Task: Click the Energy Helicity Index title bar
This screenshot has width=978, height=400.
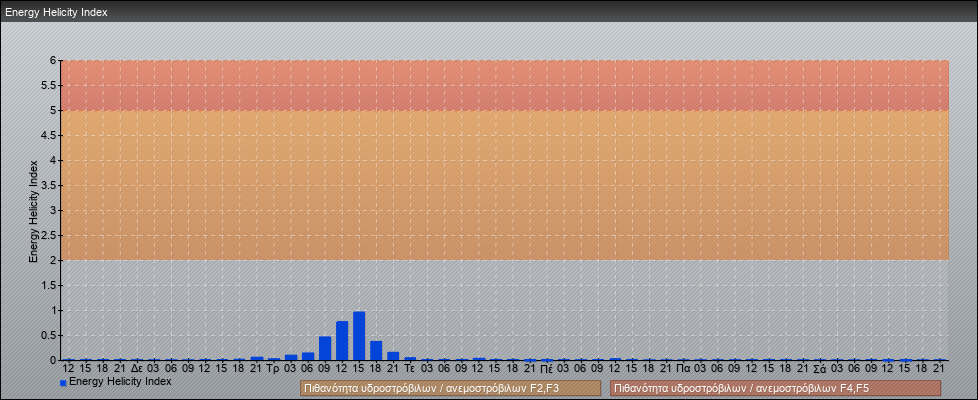Action: click(57, 12)
